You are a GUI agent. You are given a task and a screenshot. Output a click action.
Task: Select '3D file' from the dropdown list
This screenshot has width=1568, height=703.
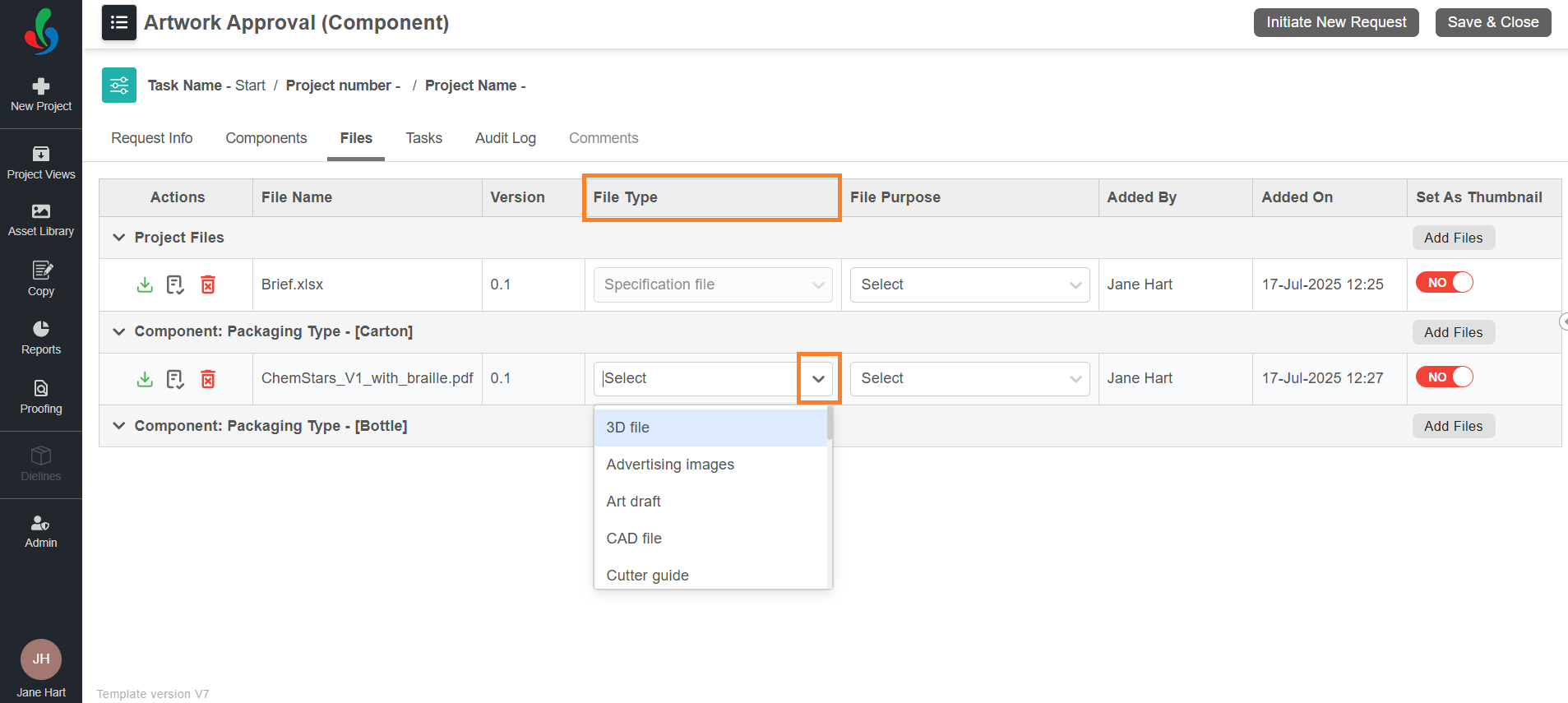click(x=711, y=428)
